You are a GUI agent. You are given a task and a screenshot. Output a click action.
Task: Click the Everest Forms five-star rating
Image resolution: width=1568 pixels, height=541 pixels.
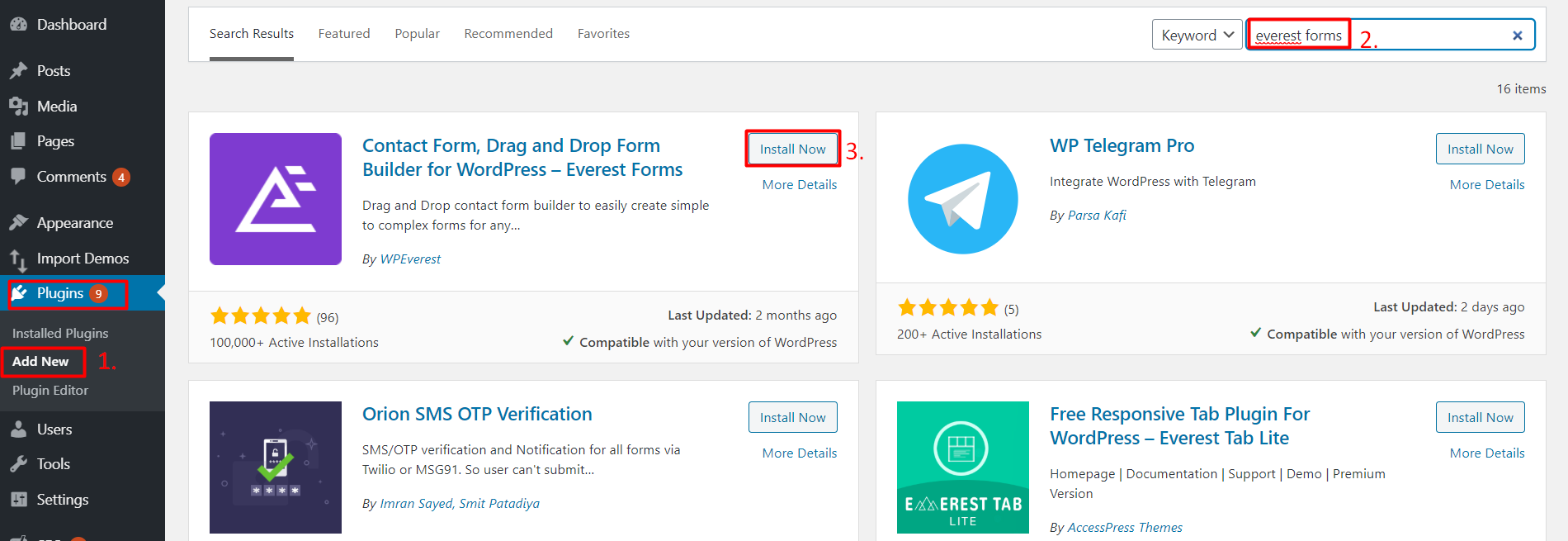click(x=261, y=316)
